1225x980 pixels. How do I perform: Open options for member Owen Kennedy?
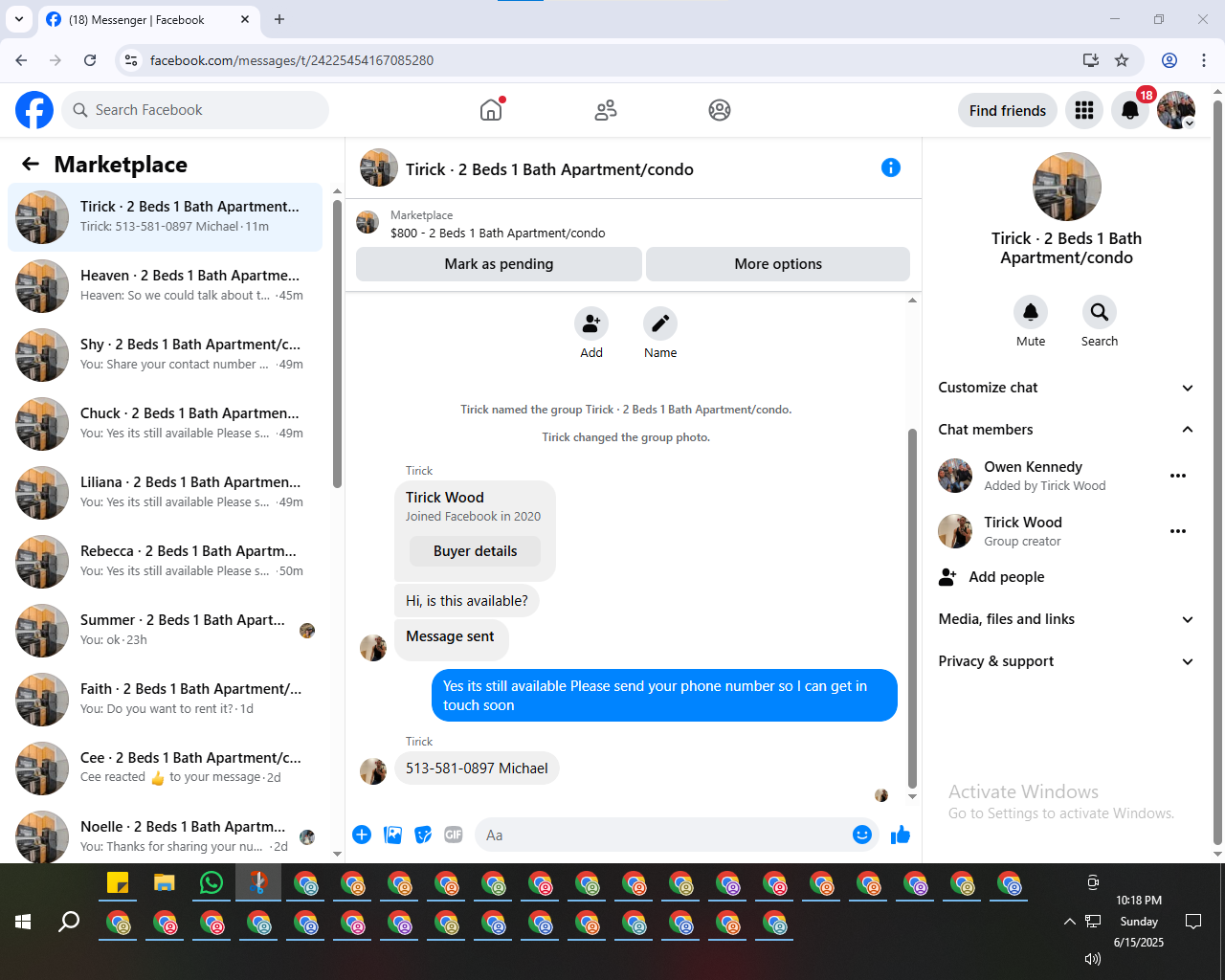point(1178,476)
